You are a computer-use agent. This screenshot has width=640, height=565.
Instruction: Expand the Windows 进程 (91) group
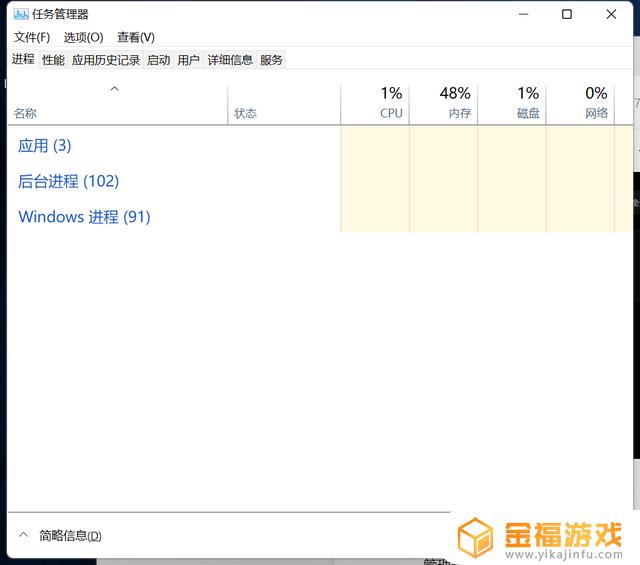click(x=84, y=217)
